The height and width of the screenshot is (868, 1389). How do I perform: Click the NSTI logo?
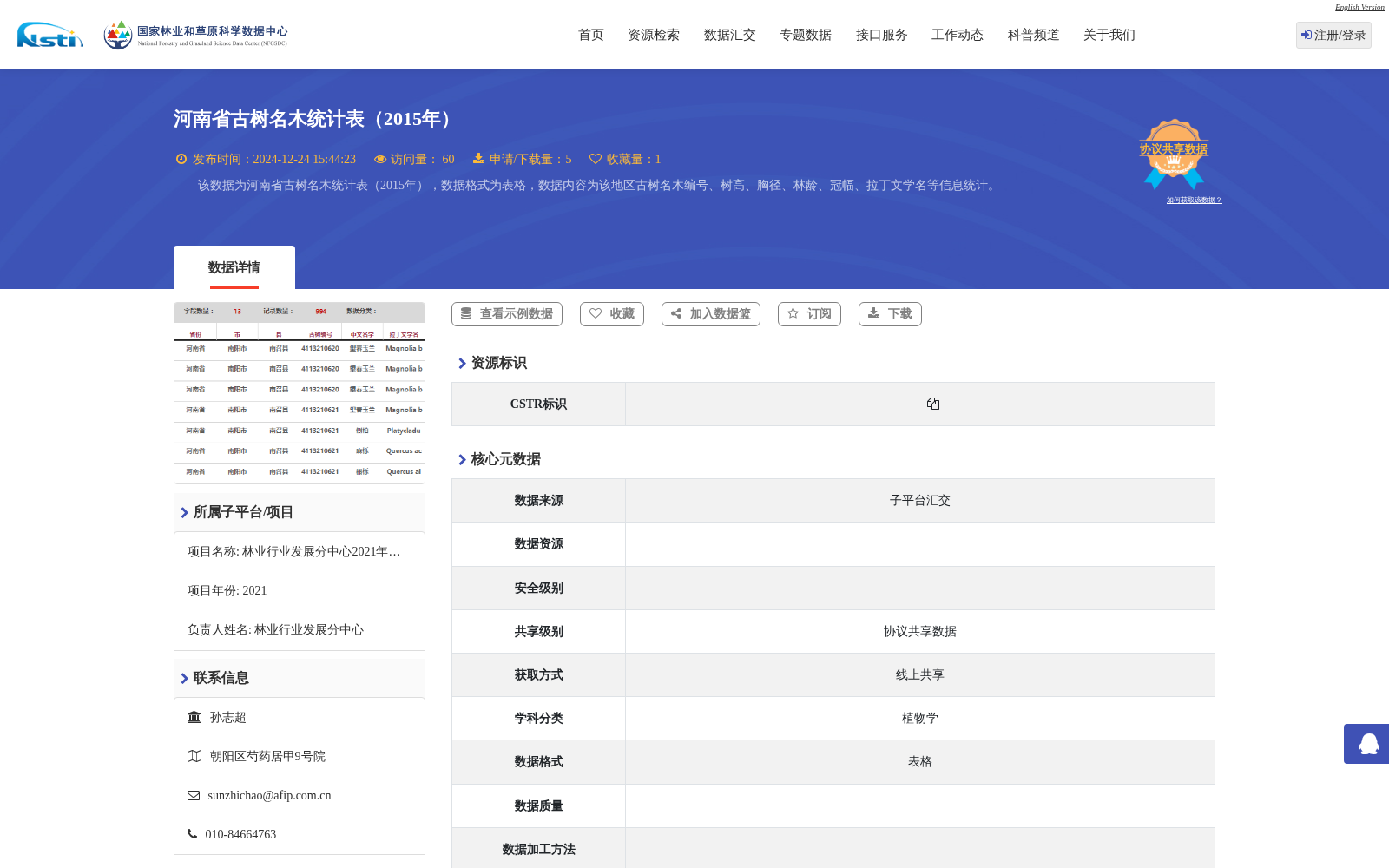pyautogui.click(x=50, y=35)
